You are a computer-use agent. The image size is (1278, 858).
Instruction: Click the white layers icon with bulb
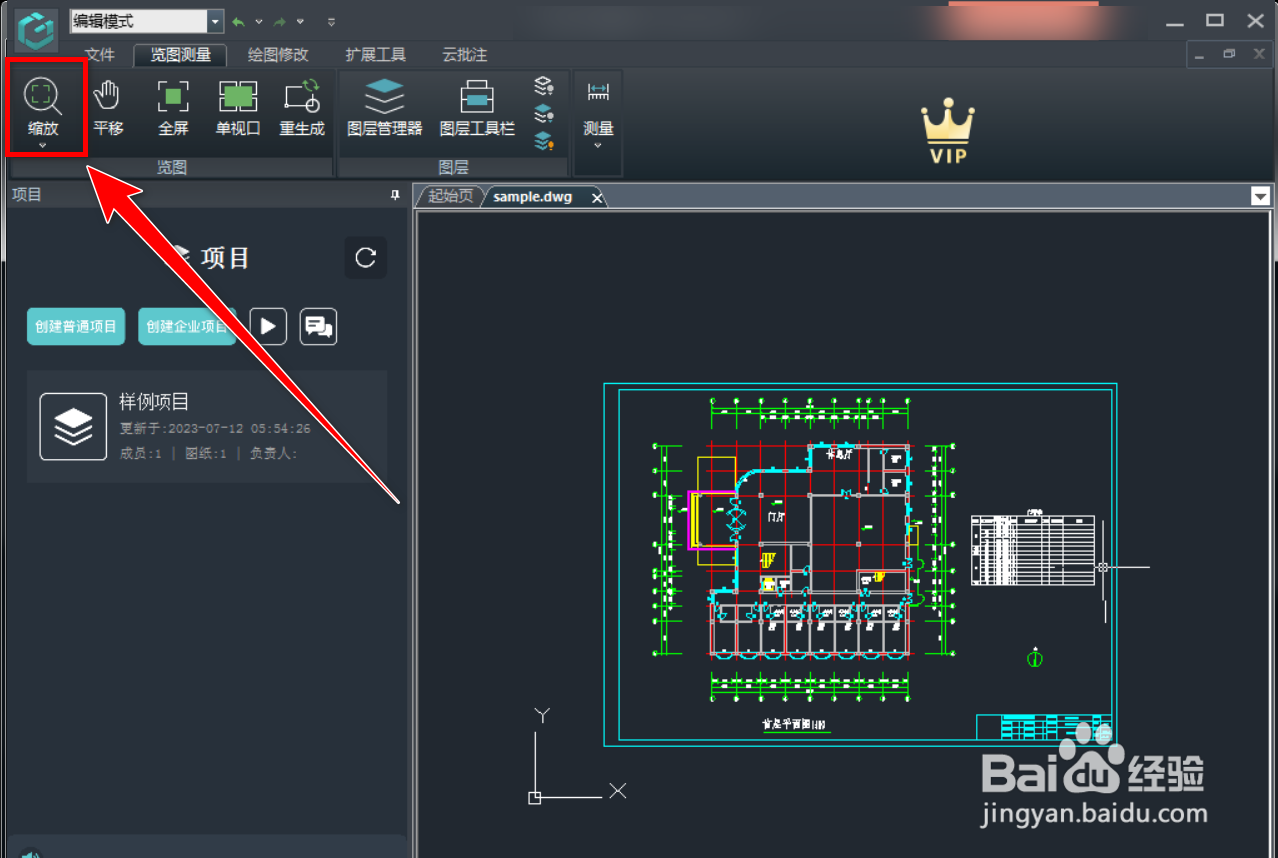[543, 87]
